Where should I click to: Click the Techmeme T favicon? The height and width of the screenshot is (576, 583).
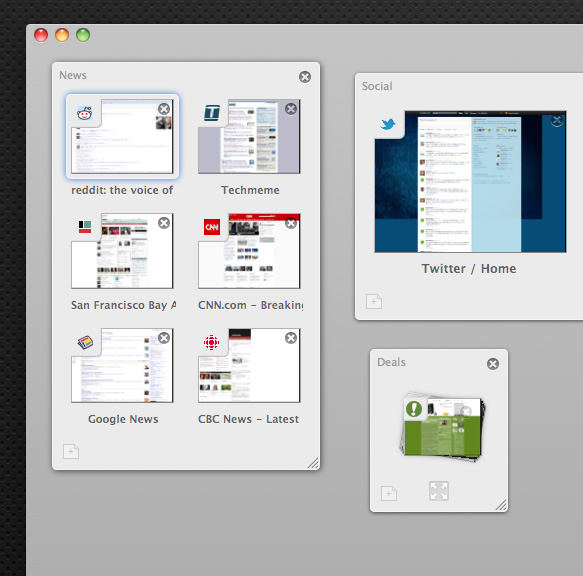pos(212,113)
